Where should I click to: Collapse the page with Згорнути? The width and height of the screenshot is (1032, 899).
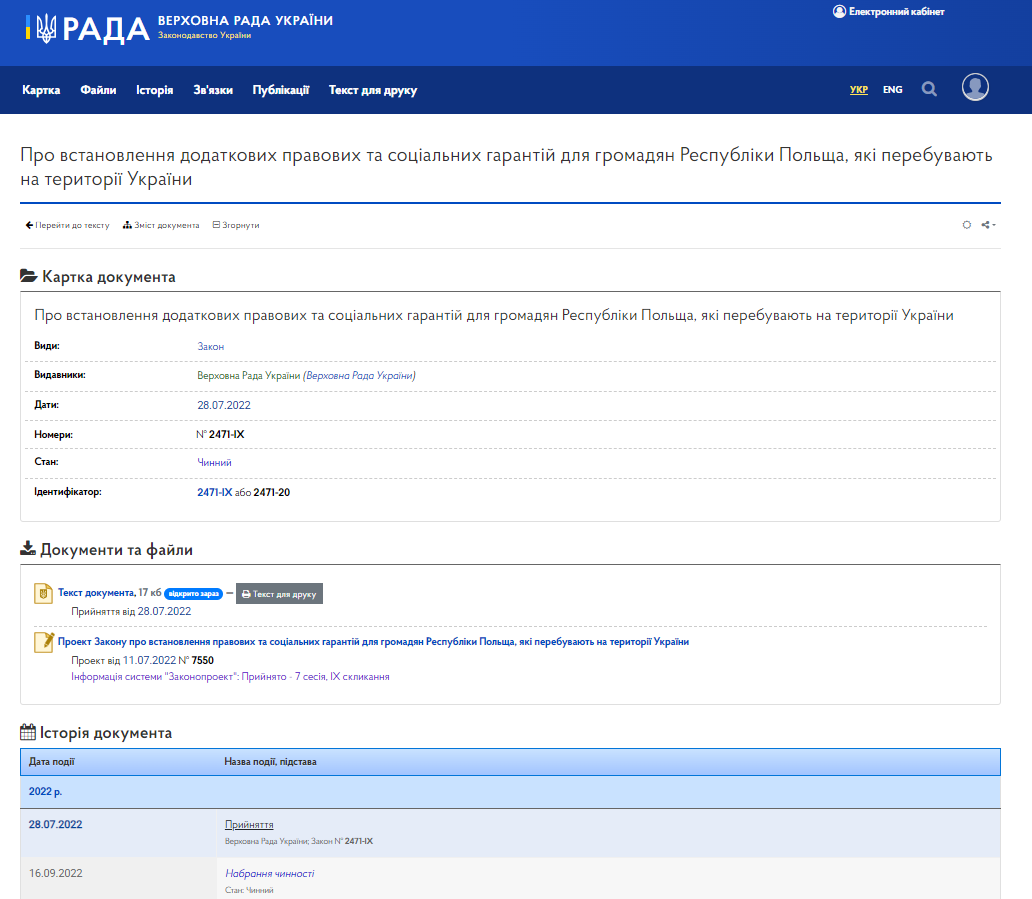coord(237,225)
